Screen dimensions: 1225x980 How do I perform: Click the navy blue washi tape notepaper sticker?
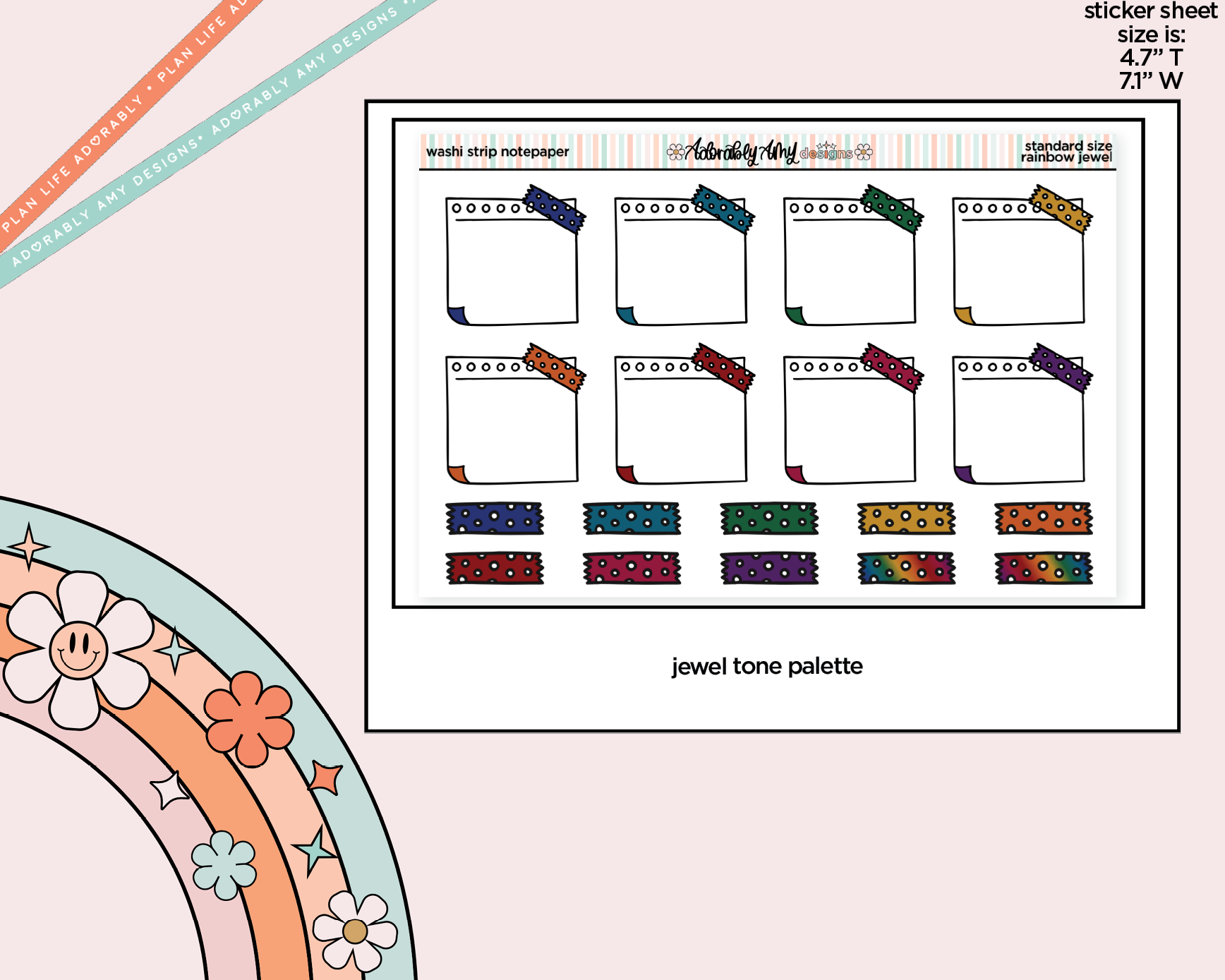pyautogui.click(x=515, y=255)
